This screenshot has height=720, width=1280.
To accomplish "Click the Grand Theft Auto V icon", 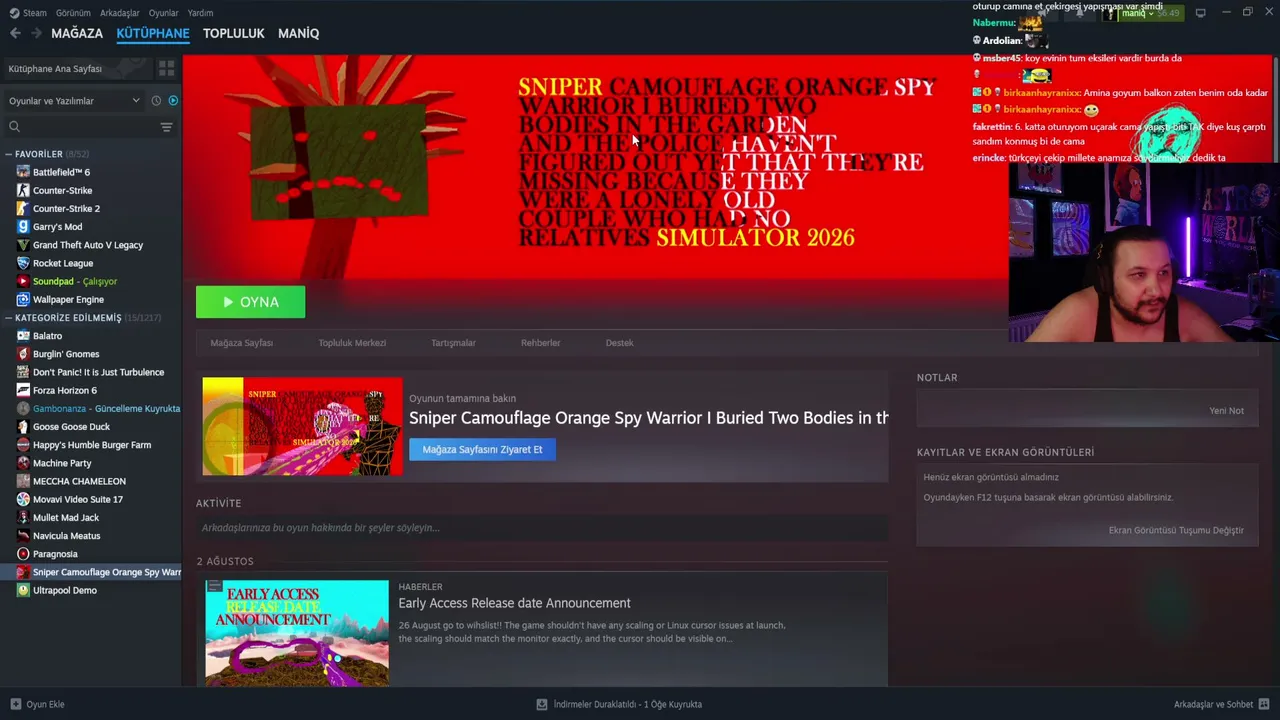I will click(x=23, y=245).
